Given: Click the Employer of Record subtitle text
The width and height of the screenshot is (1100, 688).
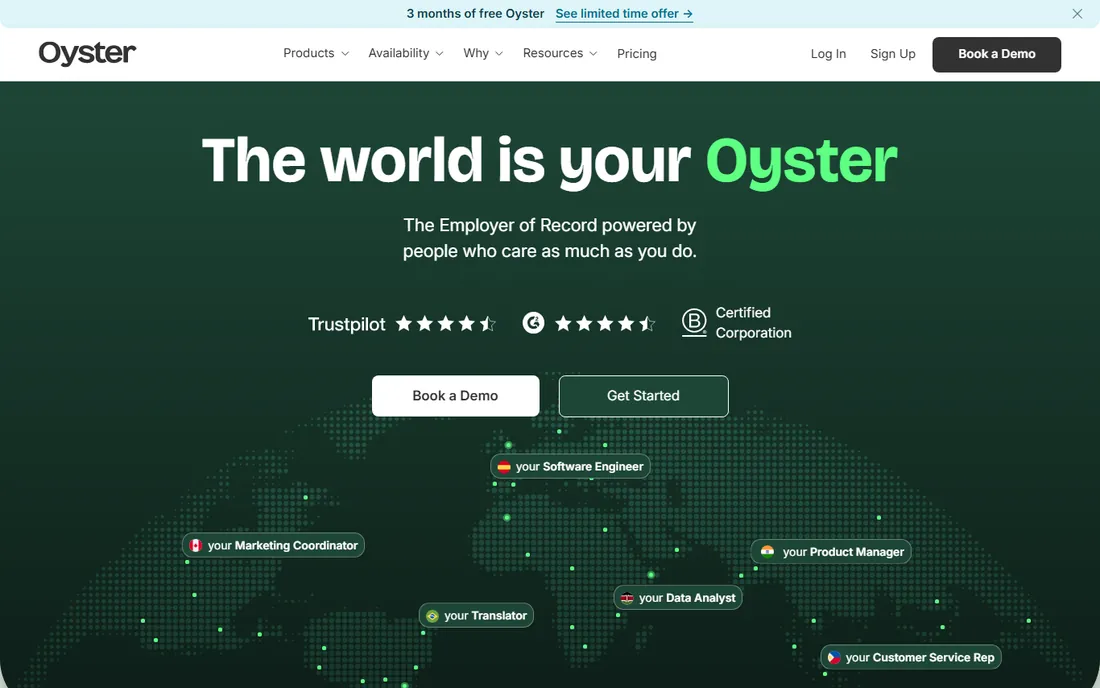Looking at the screenshot, I should point(549,238).
